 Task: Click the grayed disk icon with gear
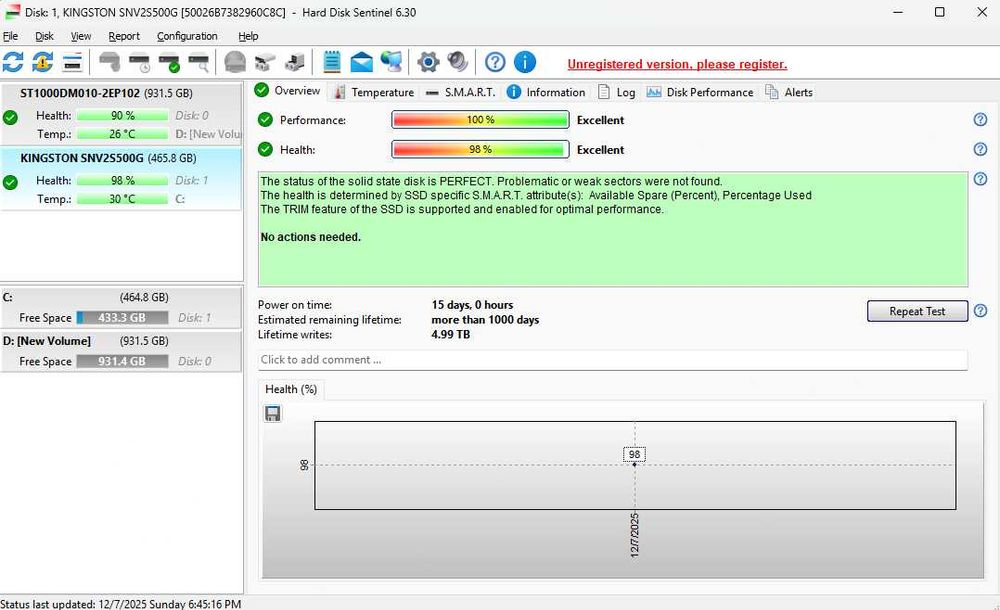(110, 62)
